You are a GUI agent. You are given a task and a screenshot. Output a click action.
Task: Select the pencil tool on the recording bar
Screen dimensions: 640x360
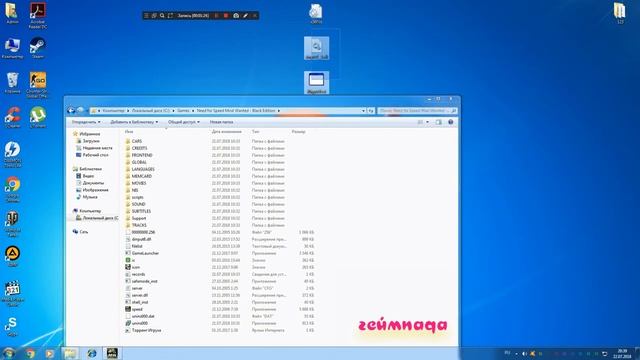[245, 16]
